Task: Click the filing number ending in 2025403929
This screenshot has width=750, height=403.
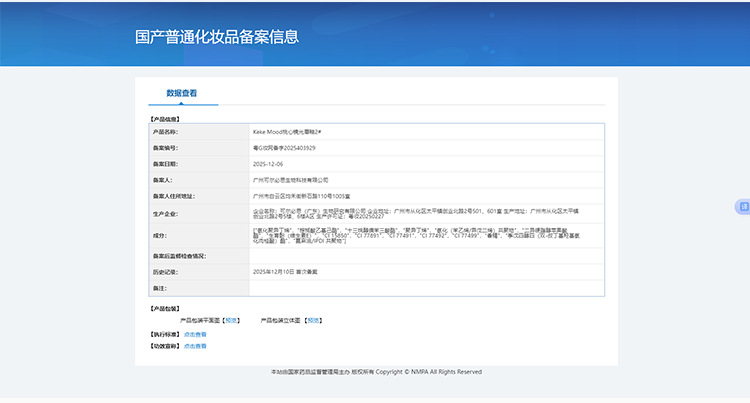Action: click(x=284, y=148)
